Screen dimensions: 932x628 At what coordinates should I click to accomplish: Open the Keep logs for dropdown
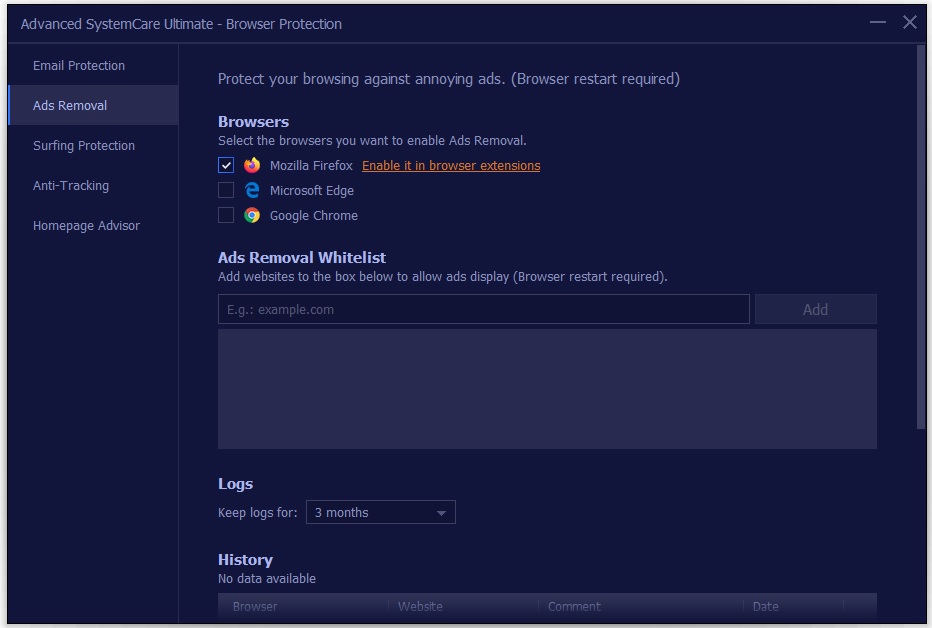380,513
